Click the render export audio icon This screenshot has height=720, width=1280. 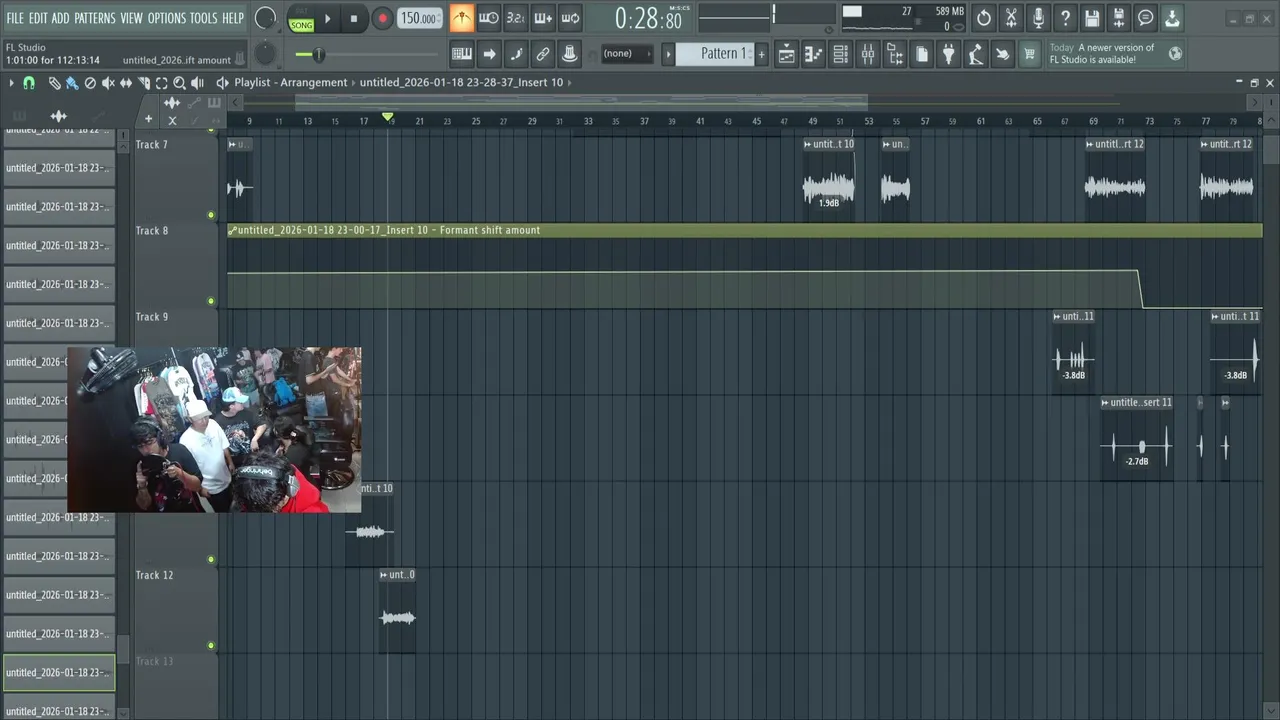tap(1119, 18)
